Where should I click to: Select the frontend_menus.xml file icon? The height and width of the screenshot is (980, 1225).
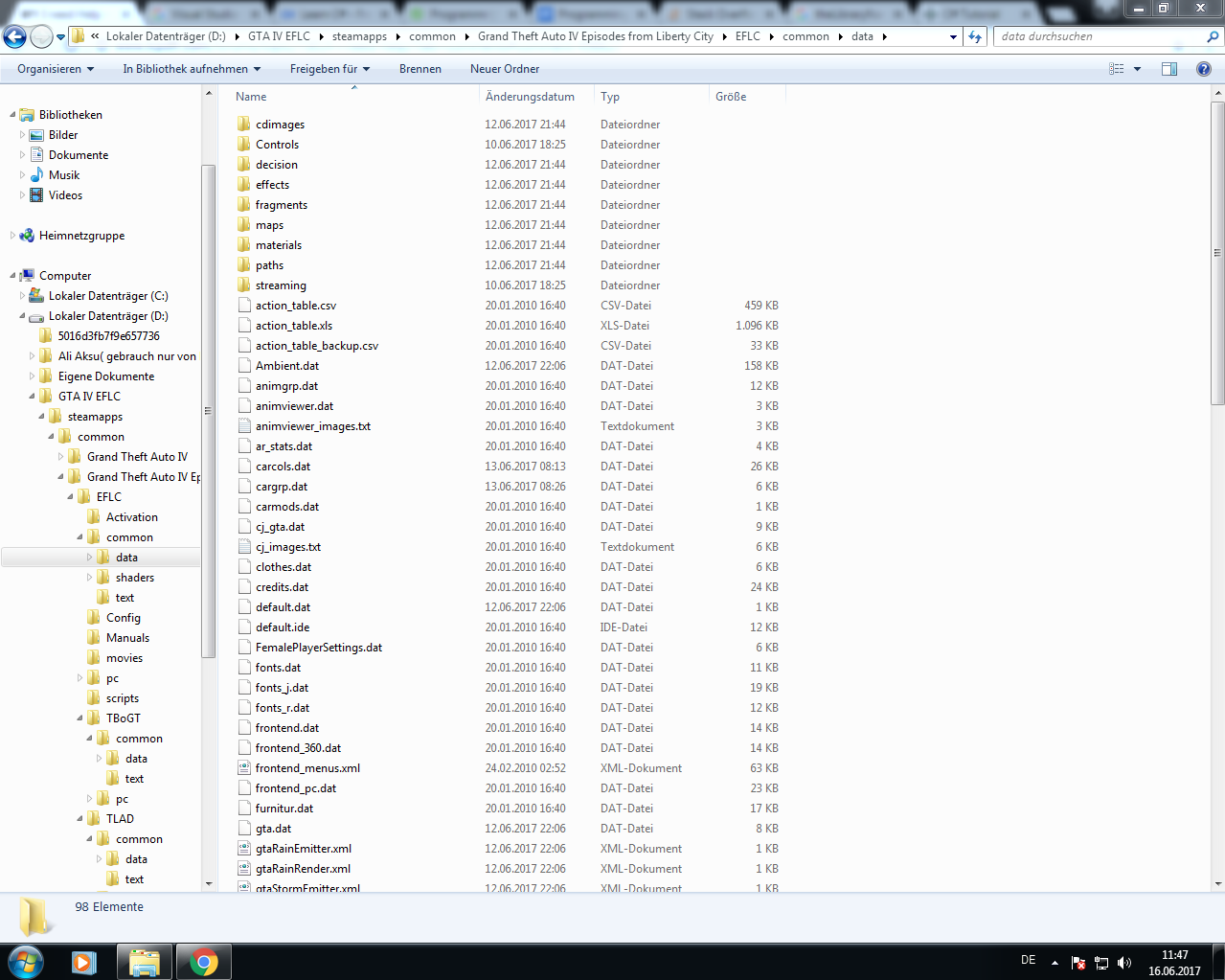244,767
